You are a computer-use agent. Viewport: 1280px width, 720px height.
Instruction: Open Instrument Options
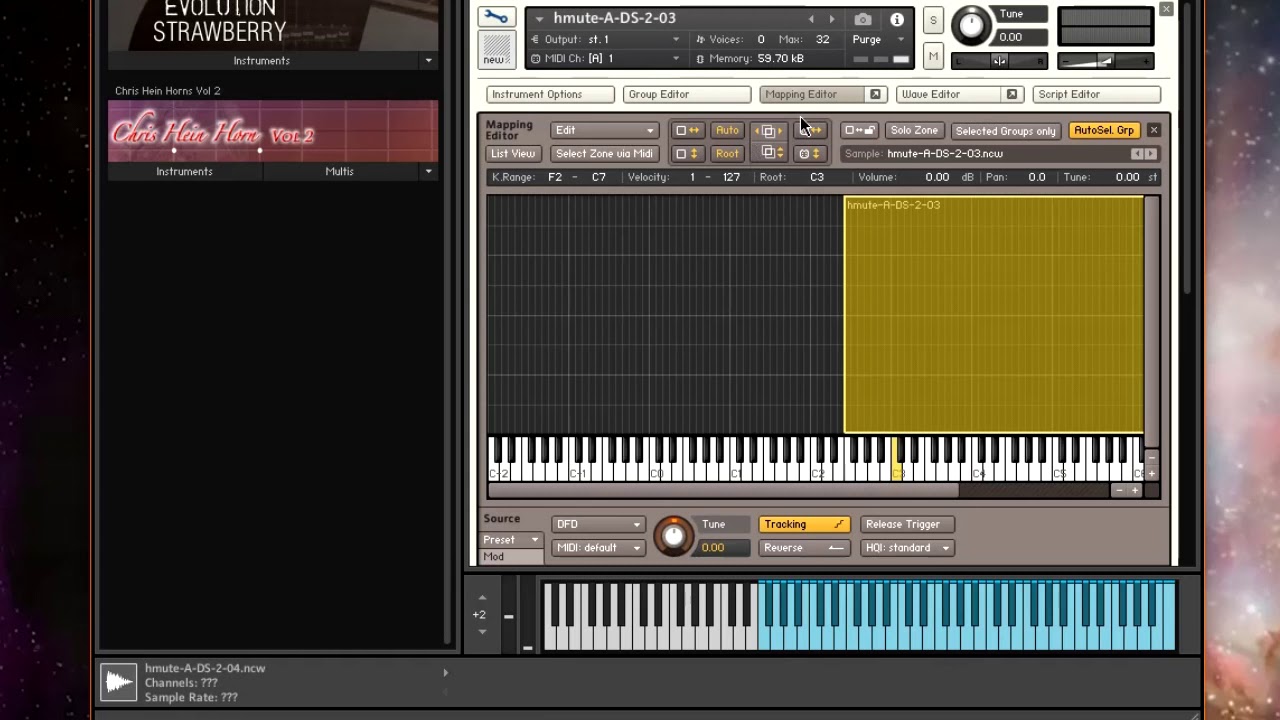tap(550, 94)
